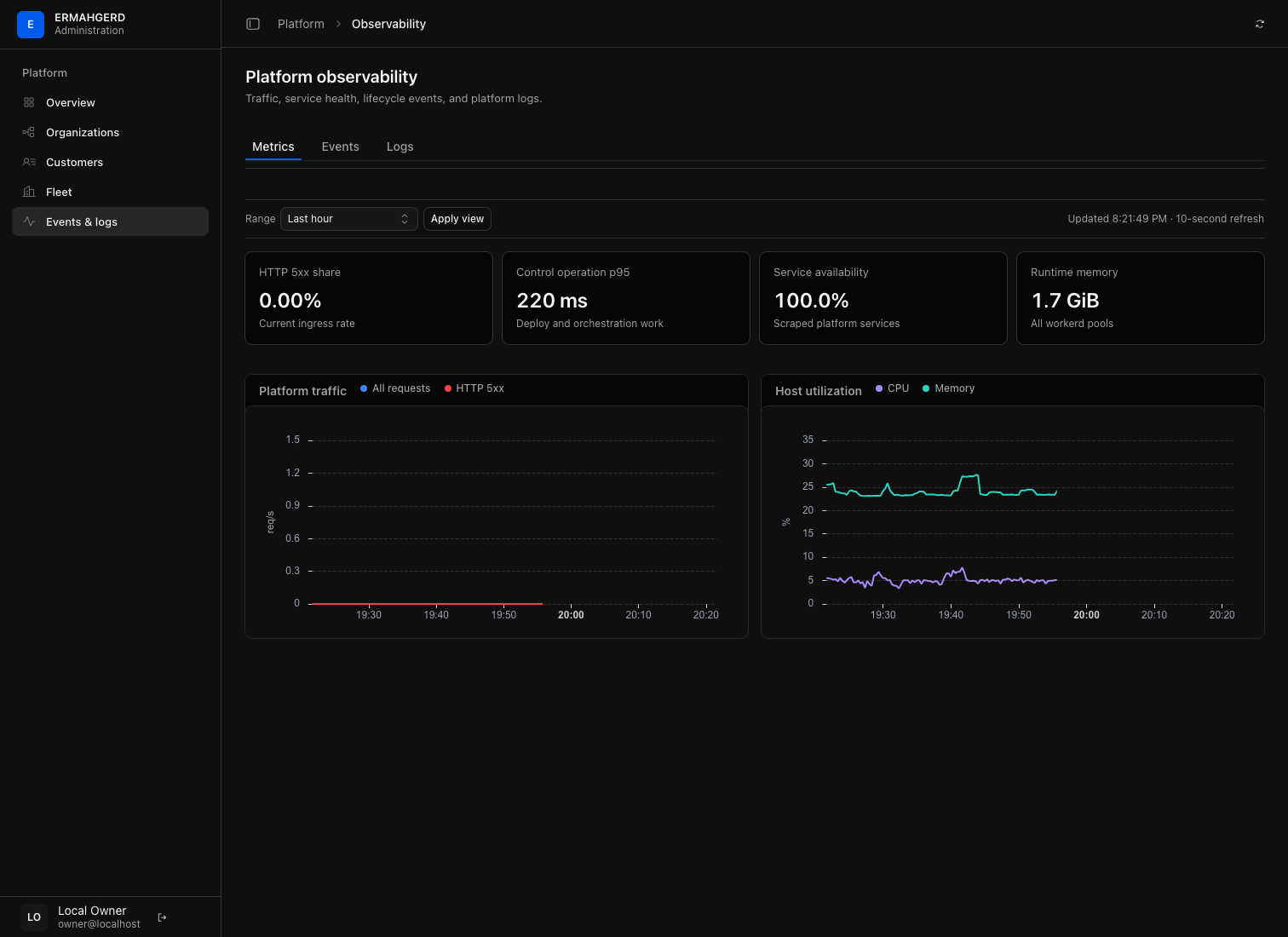Click the Updated 8:21:49 PM refresh text
The height and width of the screenshot is (937, 1288).
[1165, 219]
